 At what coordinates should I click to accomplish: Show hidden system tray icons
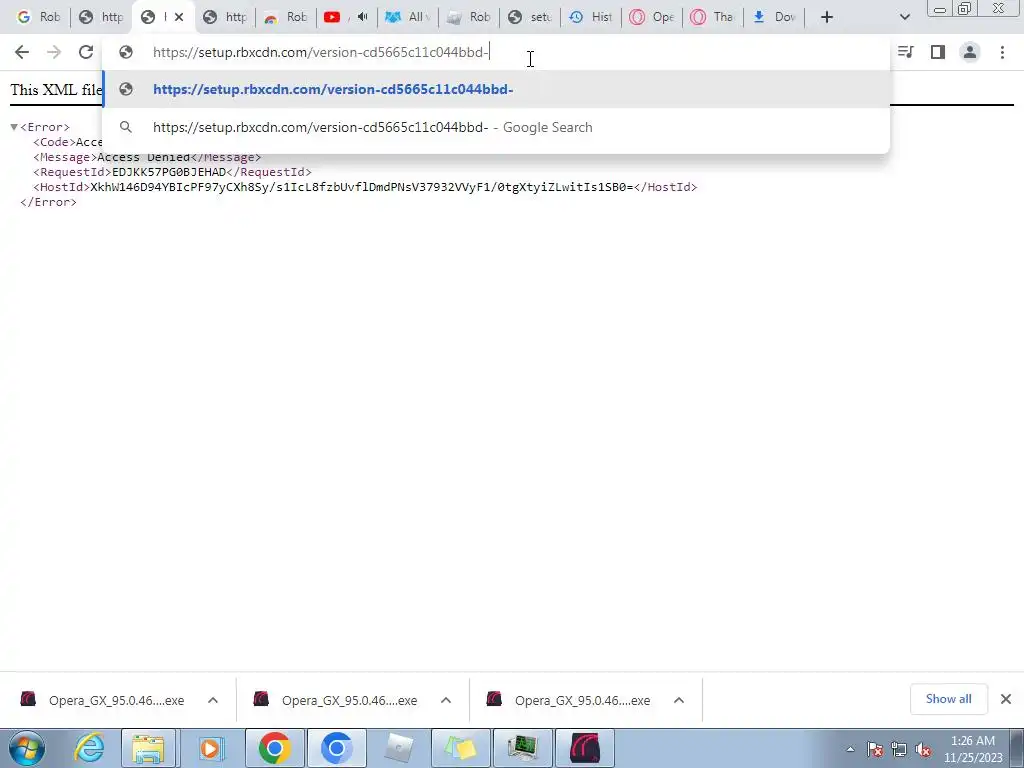point(850,749)
